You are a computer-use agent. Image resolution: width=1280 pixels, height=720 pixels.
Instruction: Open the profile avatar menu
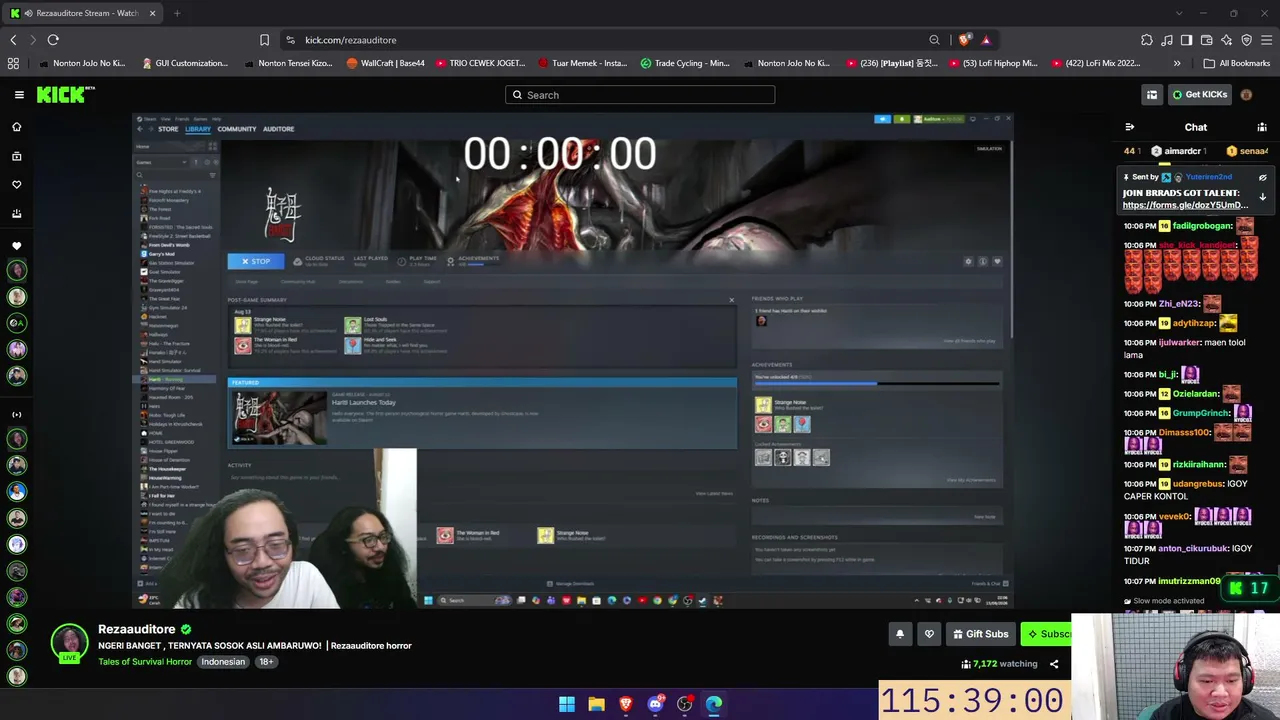1246,95
